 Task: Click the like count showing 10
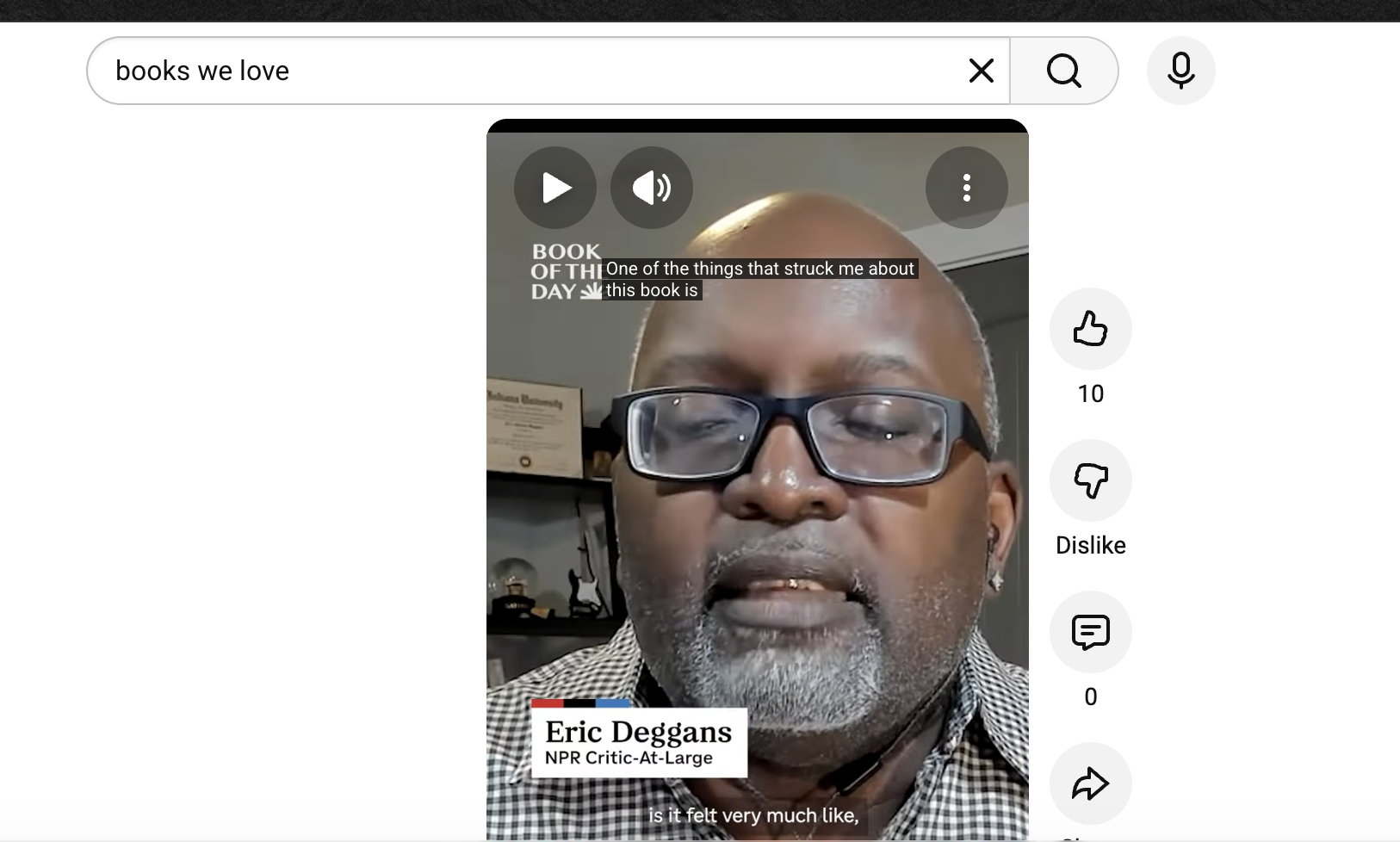point(1090,393)
